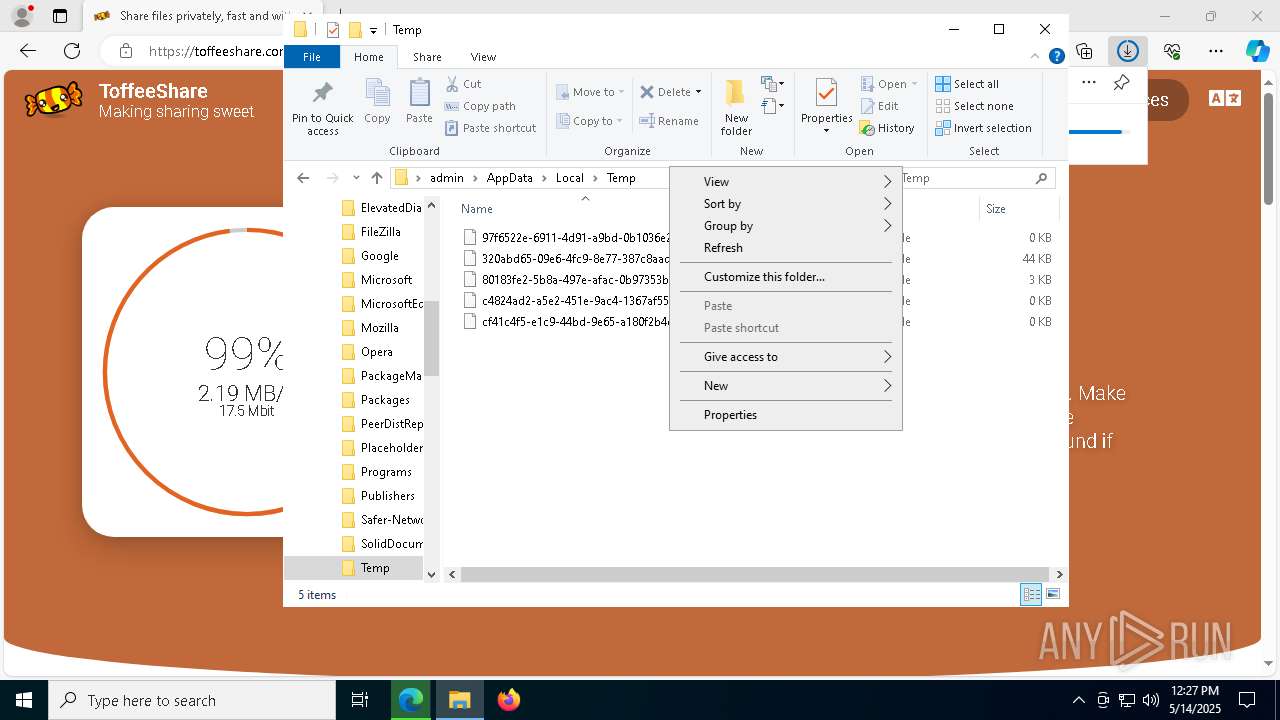Create a New folder from ribbon
1280x720 pixels.
[736, 107]
